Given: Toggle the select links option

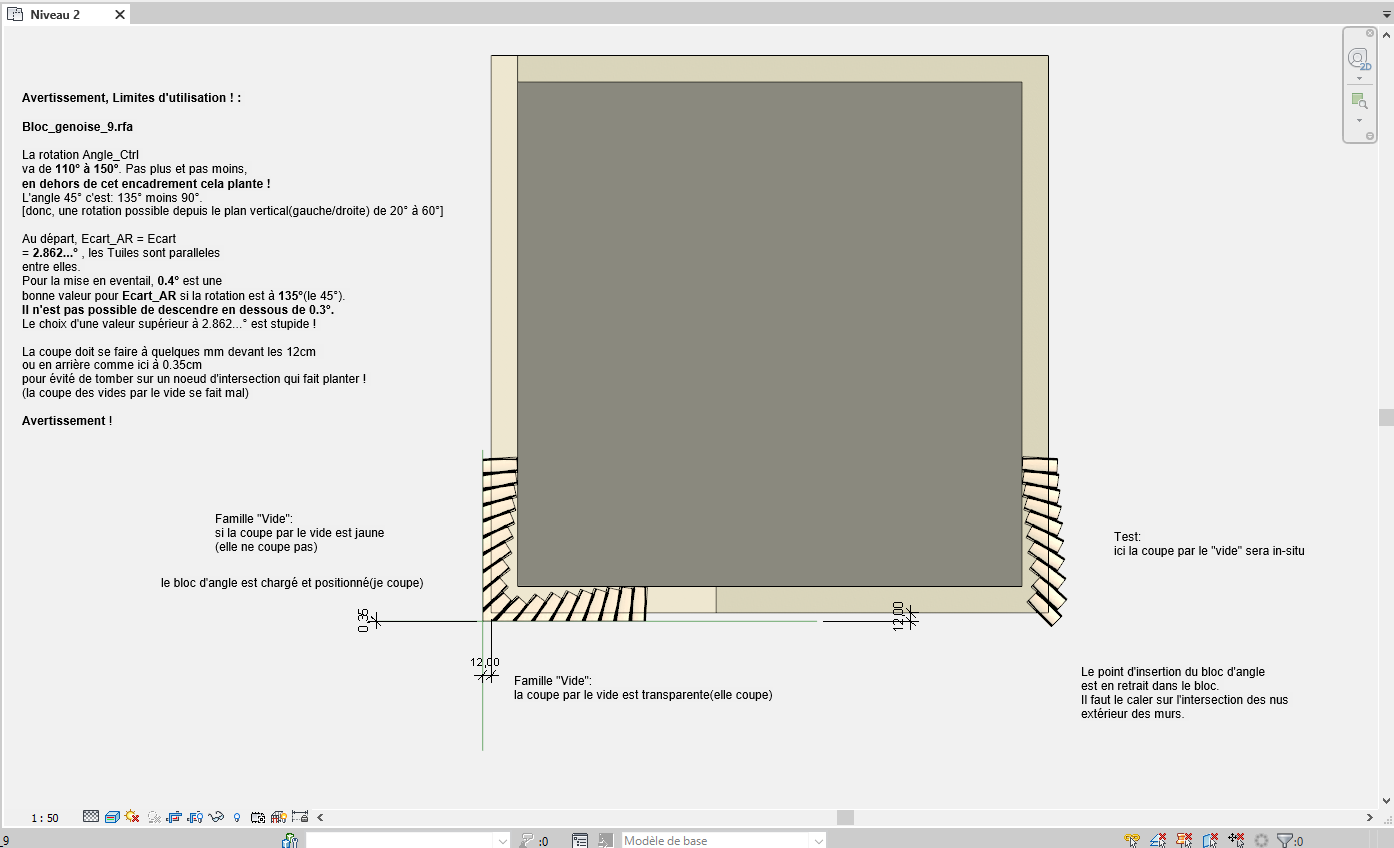Looking at the screenshot, I should (1132, 841).
